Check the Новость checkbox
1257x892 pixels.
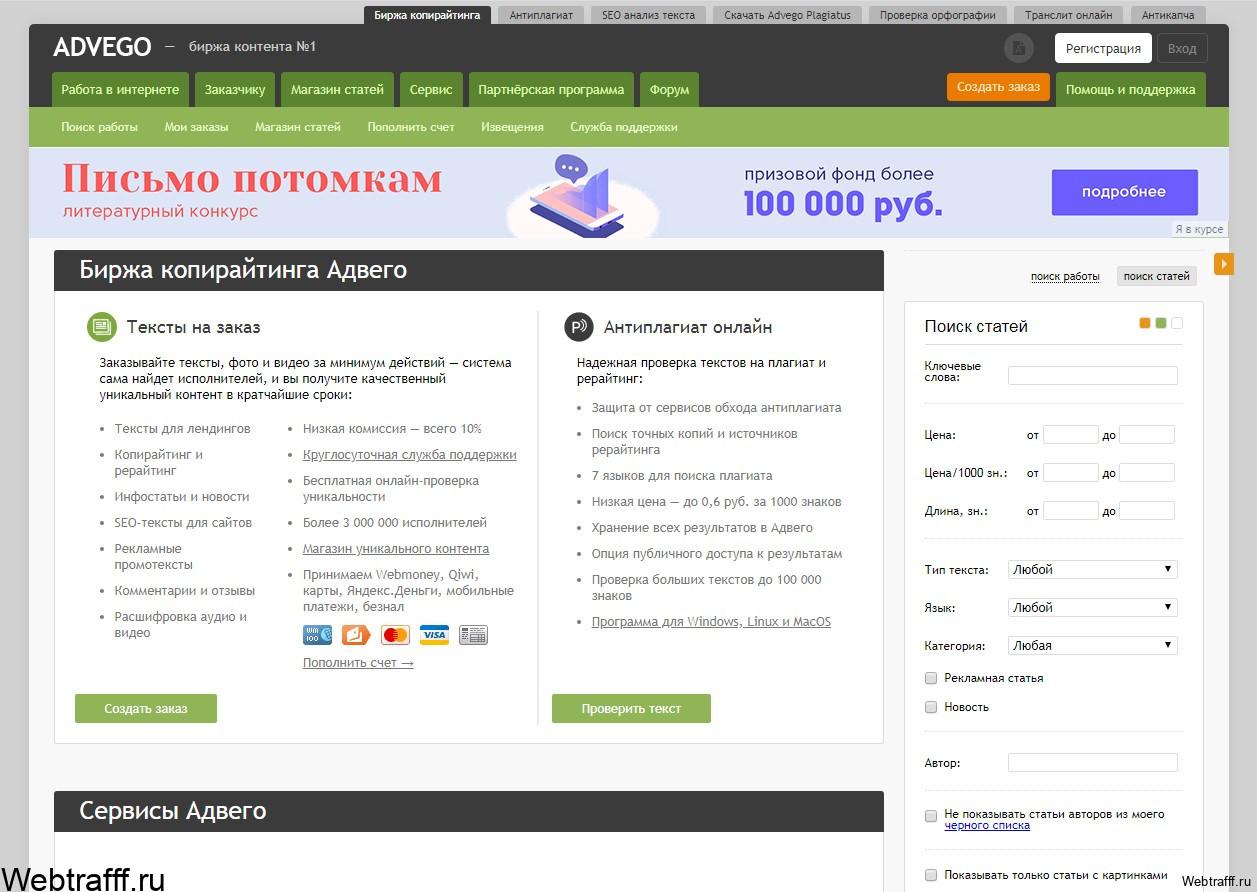coord(931,707)
